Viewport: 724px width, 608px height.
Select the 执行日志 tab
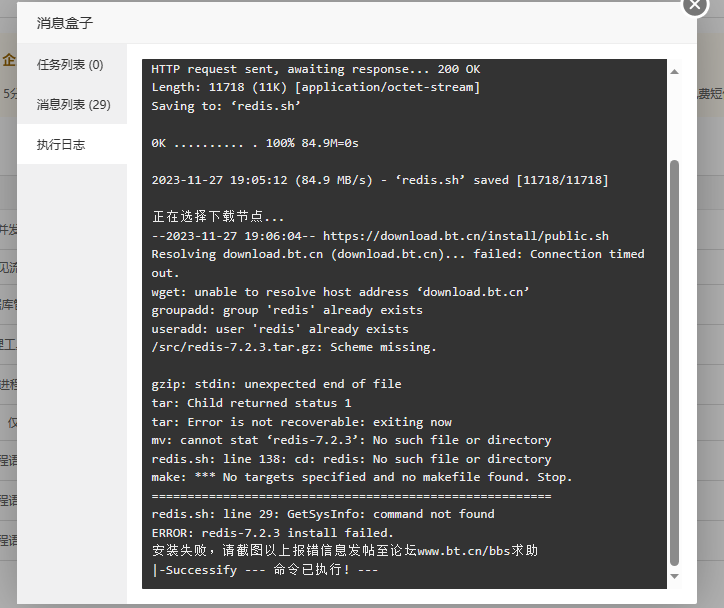pos(61,144)
